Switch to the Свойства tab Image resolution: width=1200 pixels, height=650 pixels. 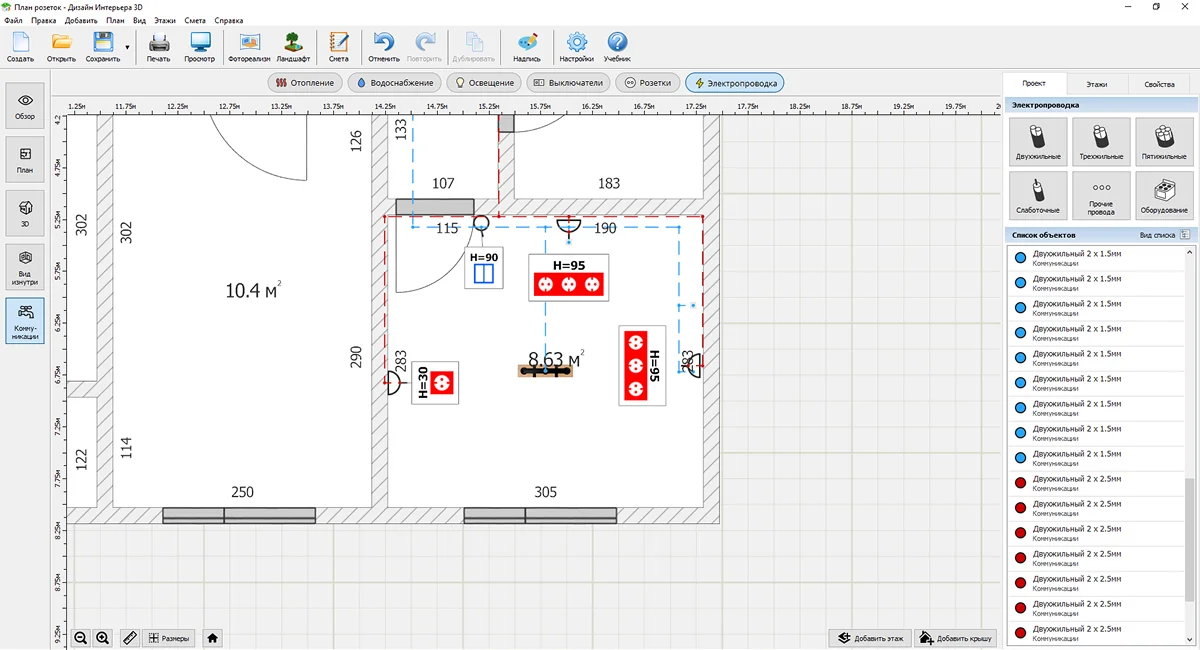pyautogui.click(x=1159, y=84)
